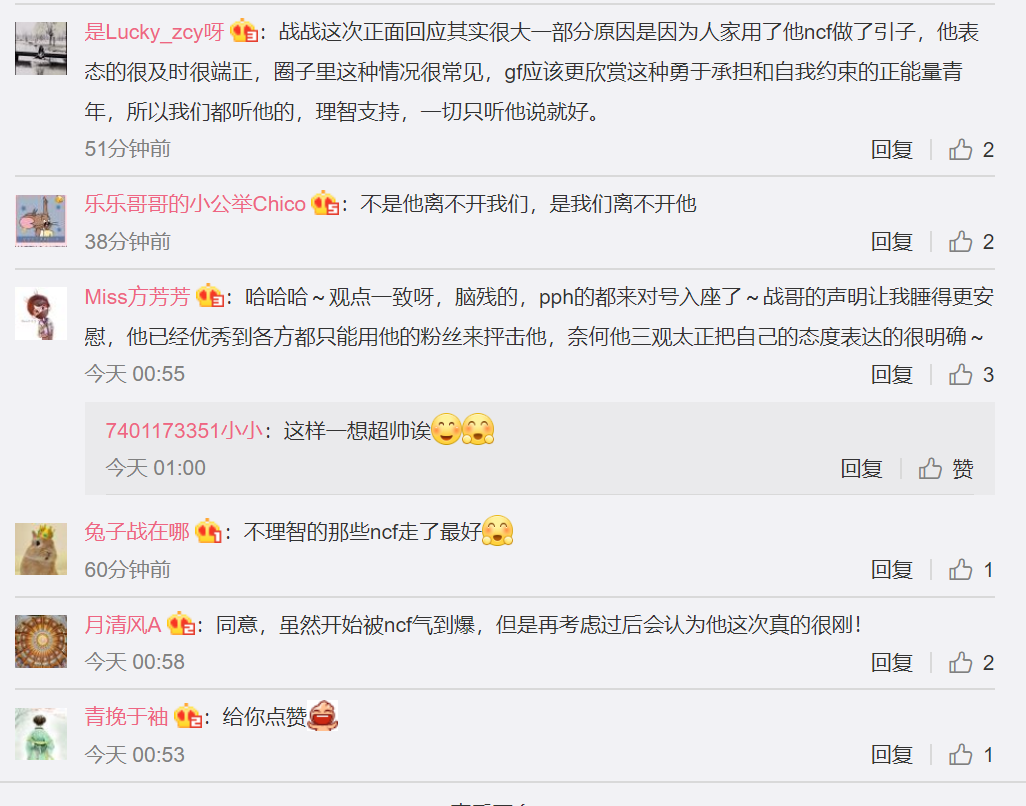Click the crown badge next to Miss方芳芳
Image resolution: width=1026 pixels, height=806 pixels.
(210, 296)
